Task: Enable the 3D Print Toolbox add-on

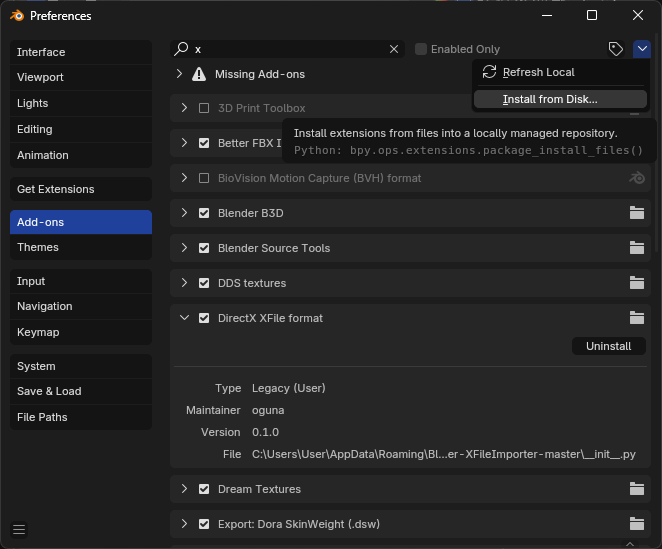Action: tap(204, 108)
